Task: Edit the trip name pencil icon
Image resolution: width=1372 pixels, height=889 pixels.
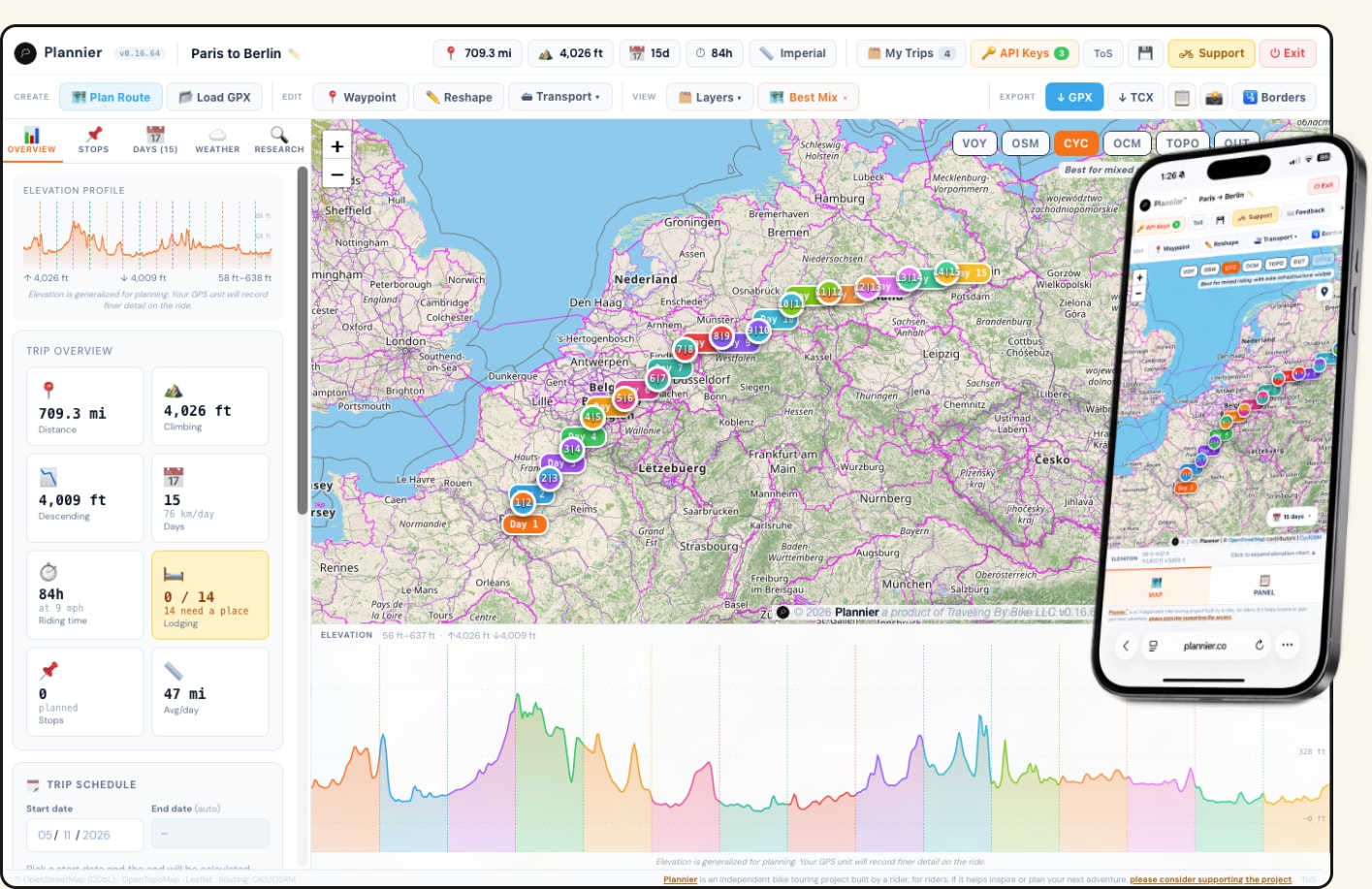Action: click(x=294, y=54)
